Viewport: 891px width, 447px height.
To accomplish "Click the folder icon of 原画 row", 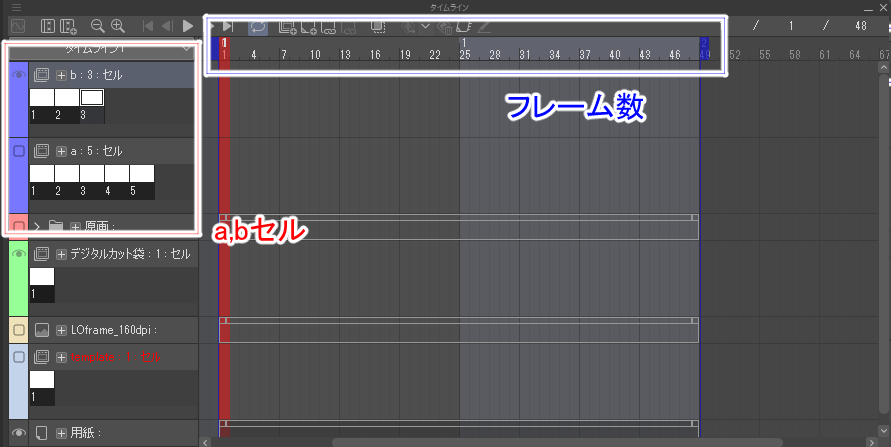I will pos(55,227).
